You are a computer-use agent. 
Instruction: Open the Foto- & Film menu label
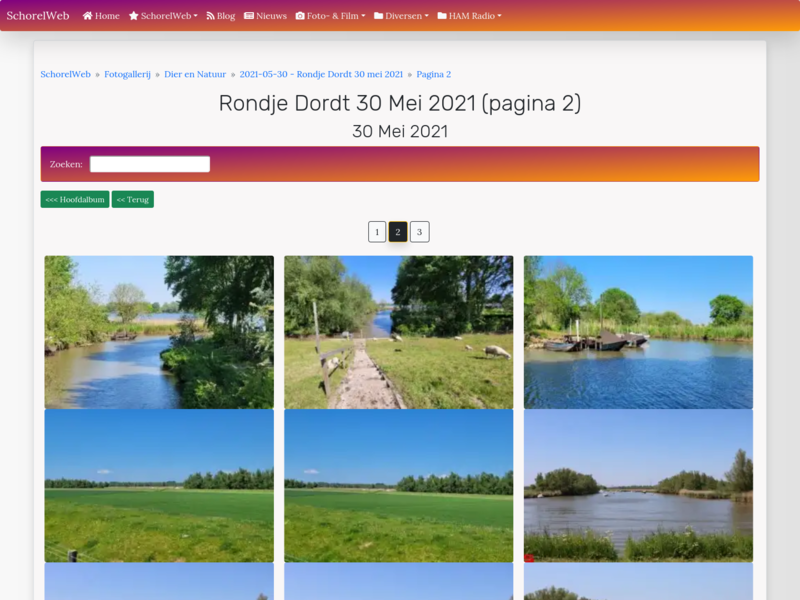(333, 16)
